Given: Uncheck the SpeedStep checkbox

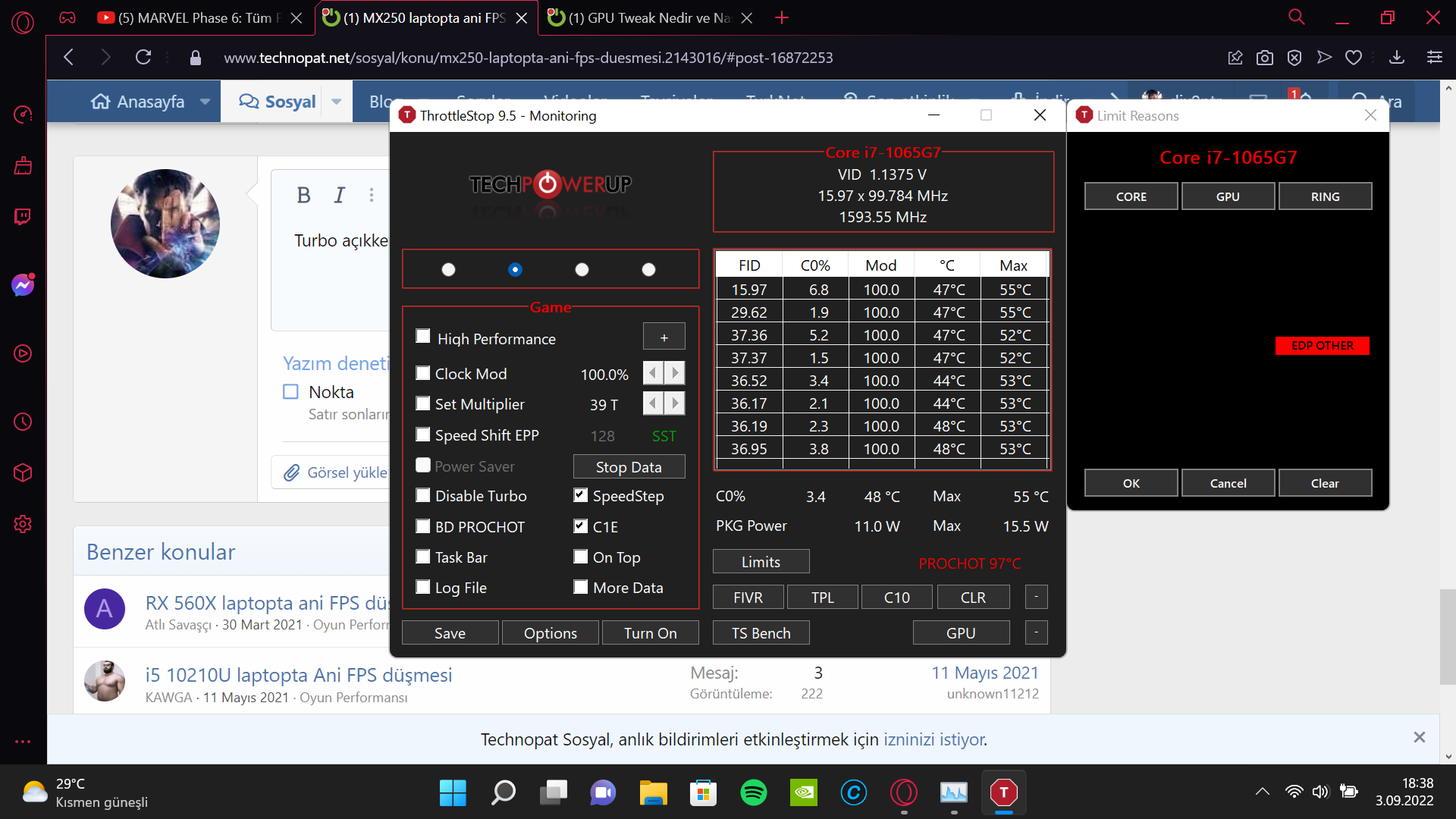Looking at the screenshot, I should click(581, 495).
